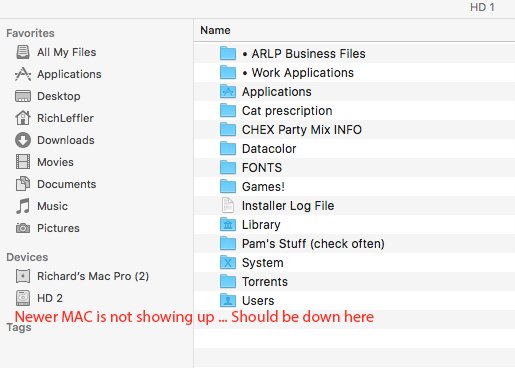Click the System folder icon
Screen dimensions: 515x368
click(228, 262)
